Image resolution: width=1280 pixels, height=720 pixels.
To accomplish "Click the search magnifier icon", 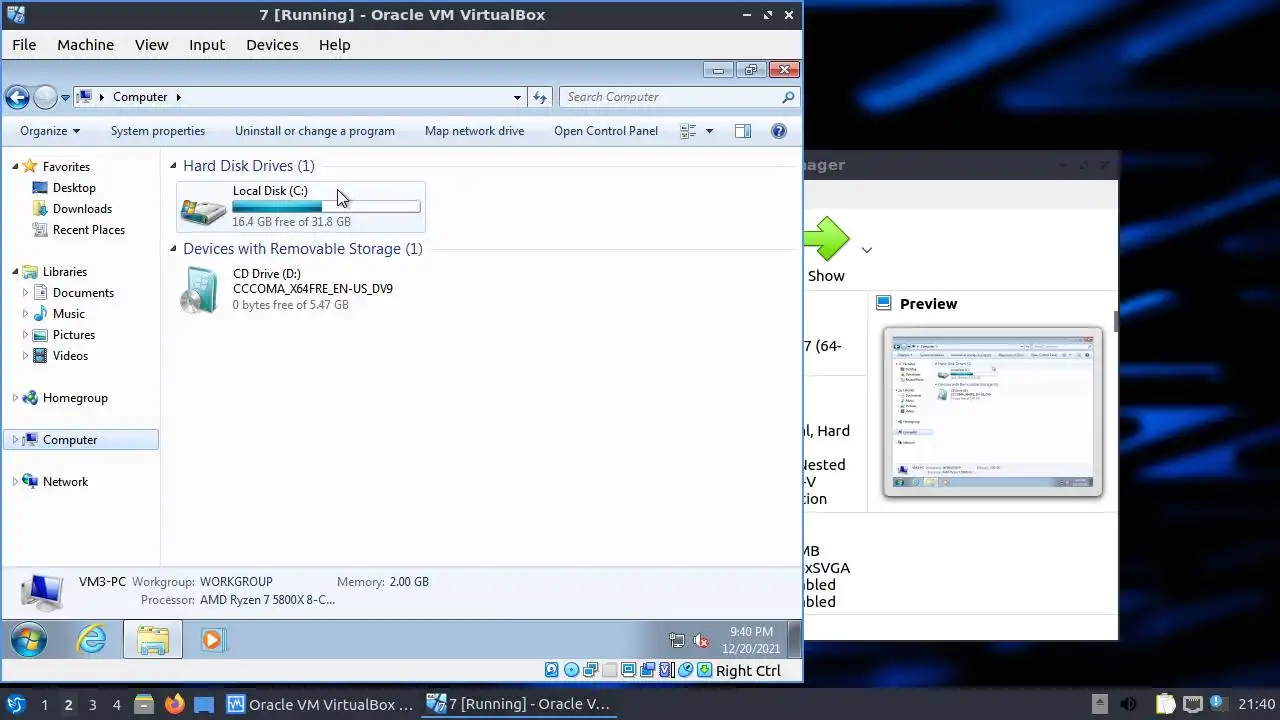I will point(788,97).
